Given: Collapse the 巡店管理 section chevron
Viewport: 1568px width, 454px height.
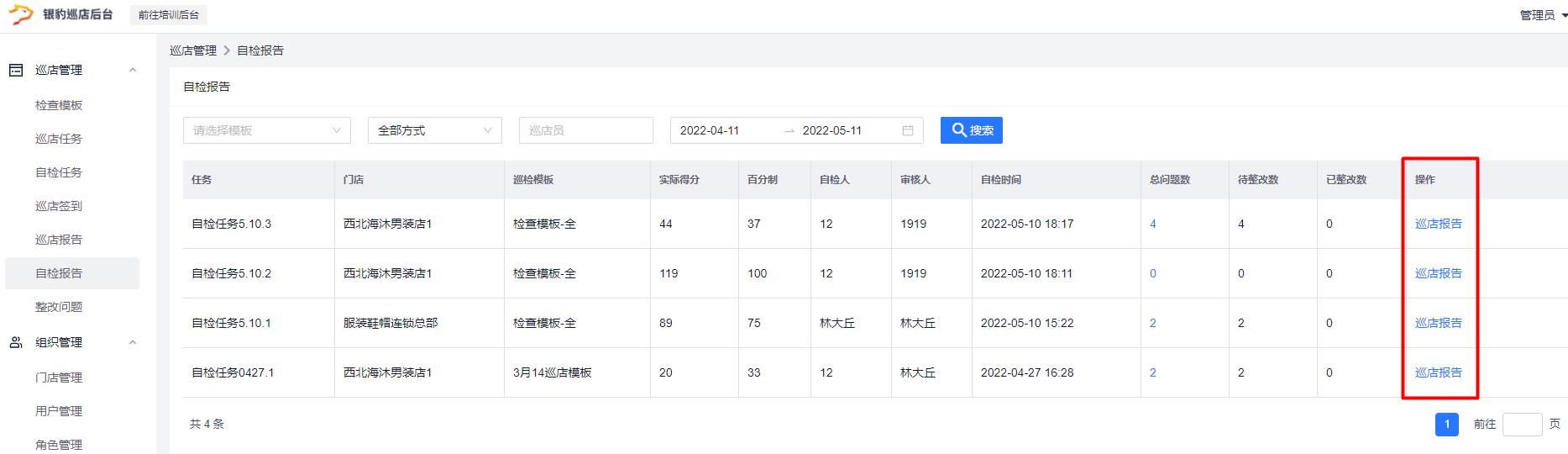Looking at the screenshot, I should click(x=133, y=70).
